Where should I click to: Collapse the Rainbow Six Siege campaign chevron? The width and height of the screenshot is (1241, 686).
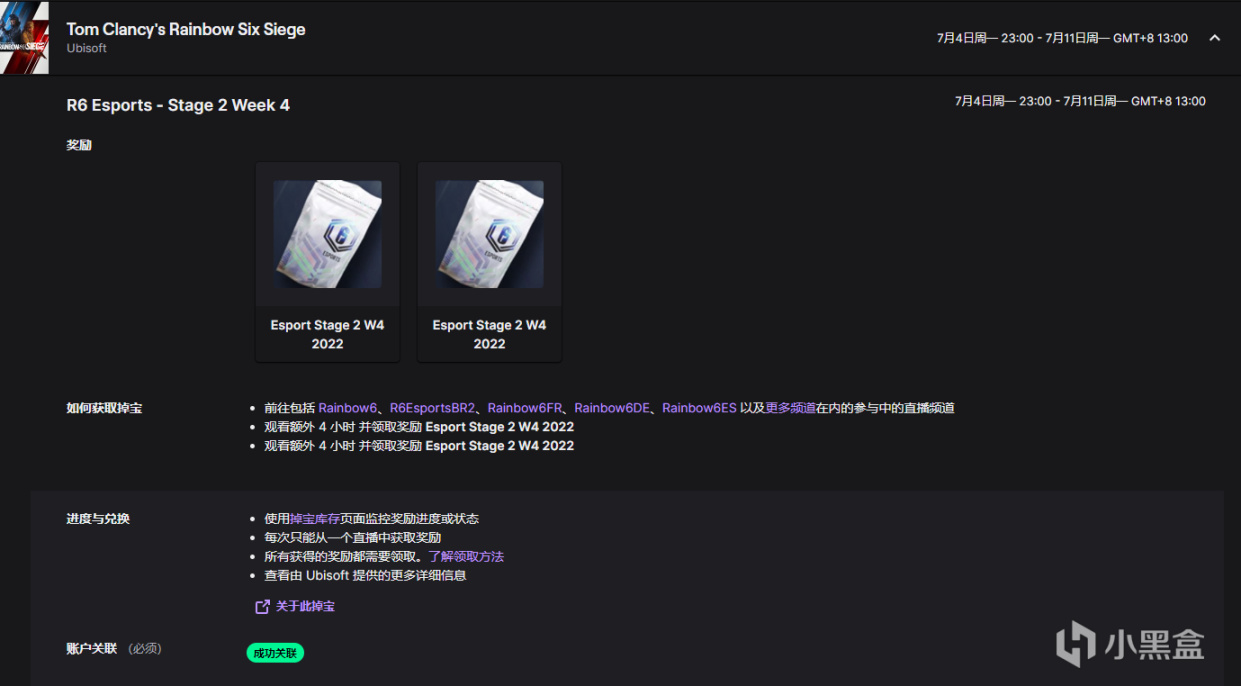[1215, 38]
